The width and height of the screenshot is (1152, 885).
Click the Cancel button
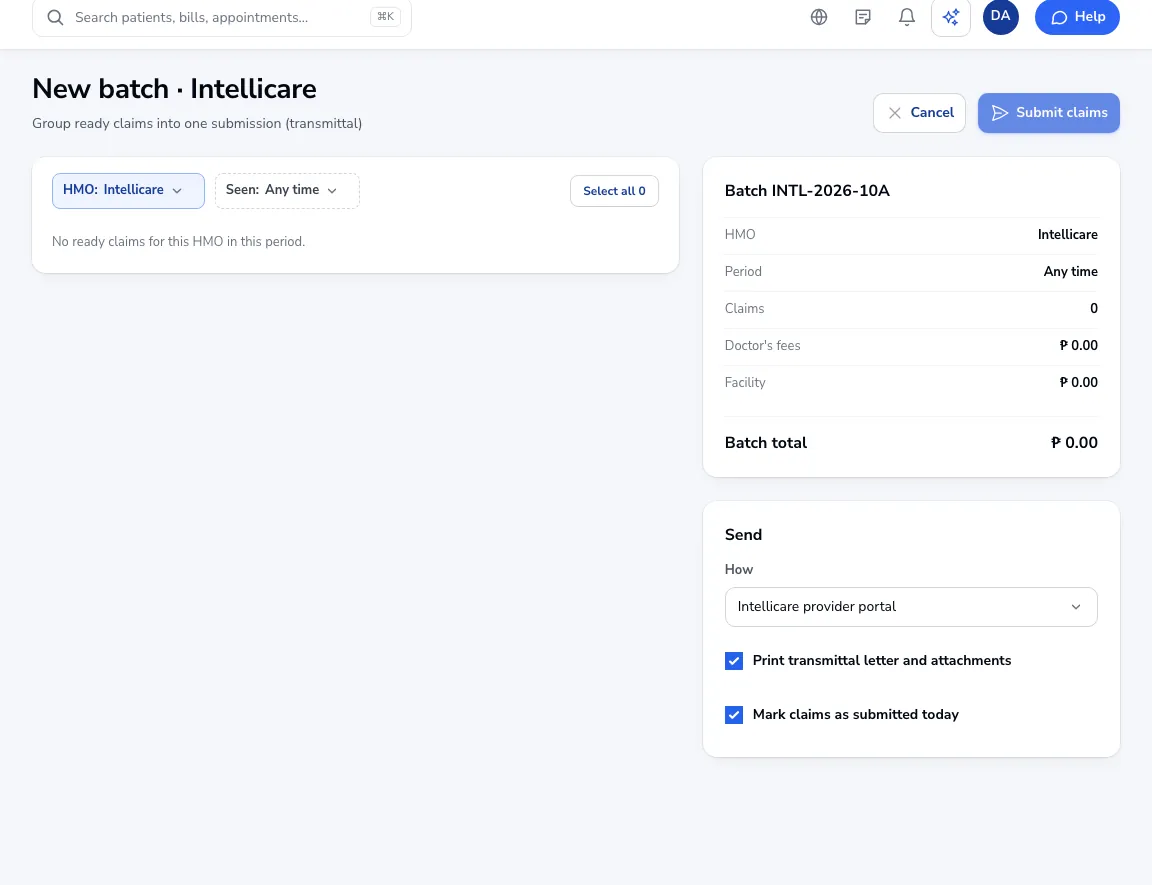click(919, 112)
